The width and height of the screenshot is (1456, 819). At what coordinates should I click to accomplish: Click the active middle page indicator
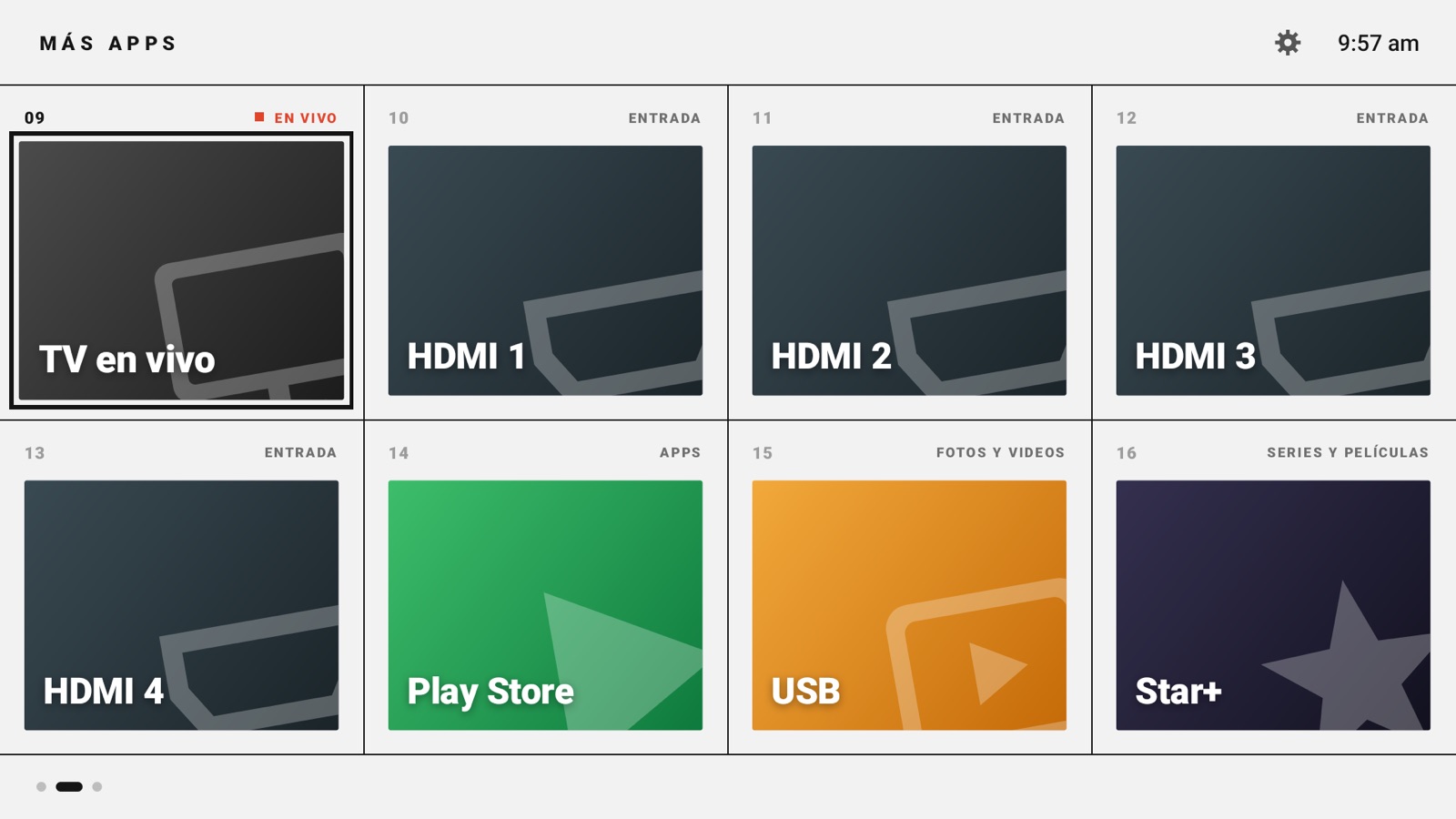[x=69, y=786]
